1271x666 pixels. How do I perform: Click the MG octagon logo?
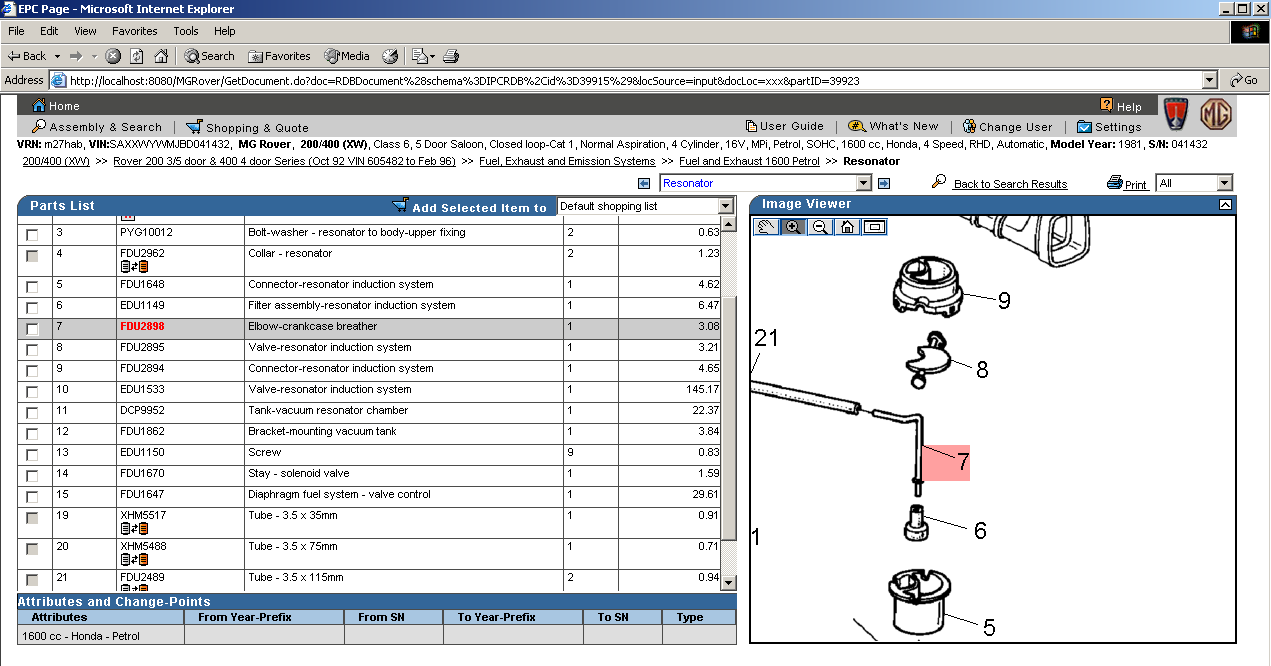(1215, 113)
